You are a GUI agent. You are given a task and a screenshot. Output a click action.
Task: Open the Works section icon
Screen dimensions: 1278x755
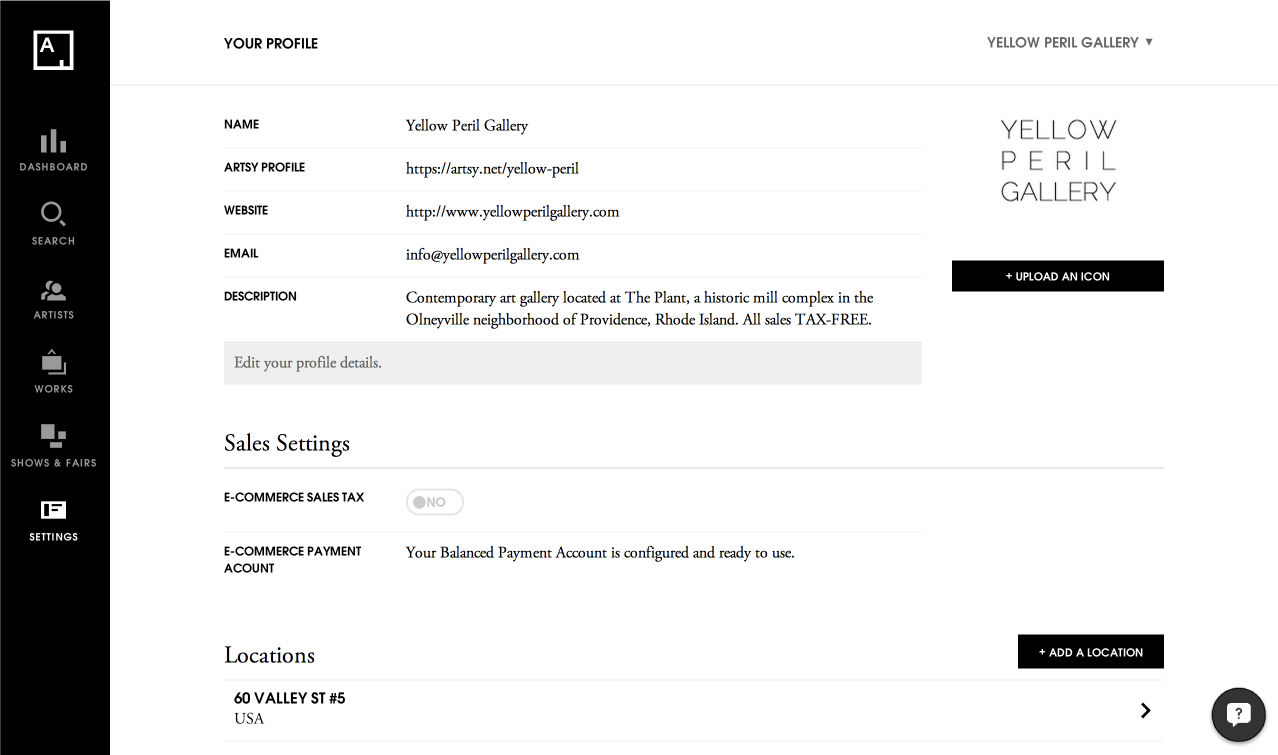(53, 364)
